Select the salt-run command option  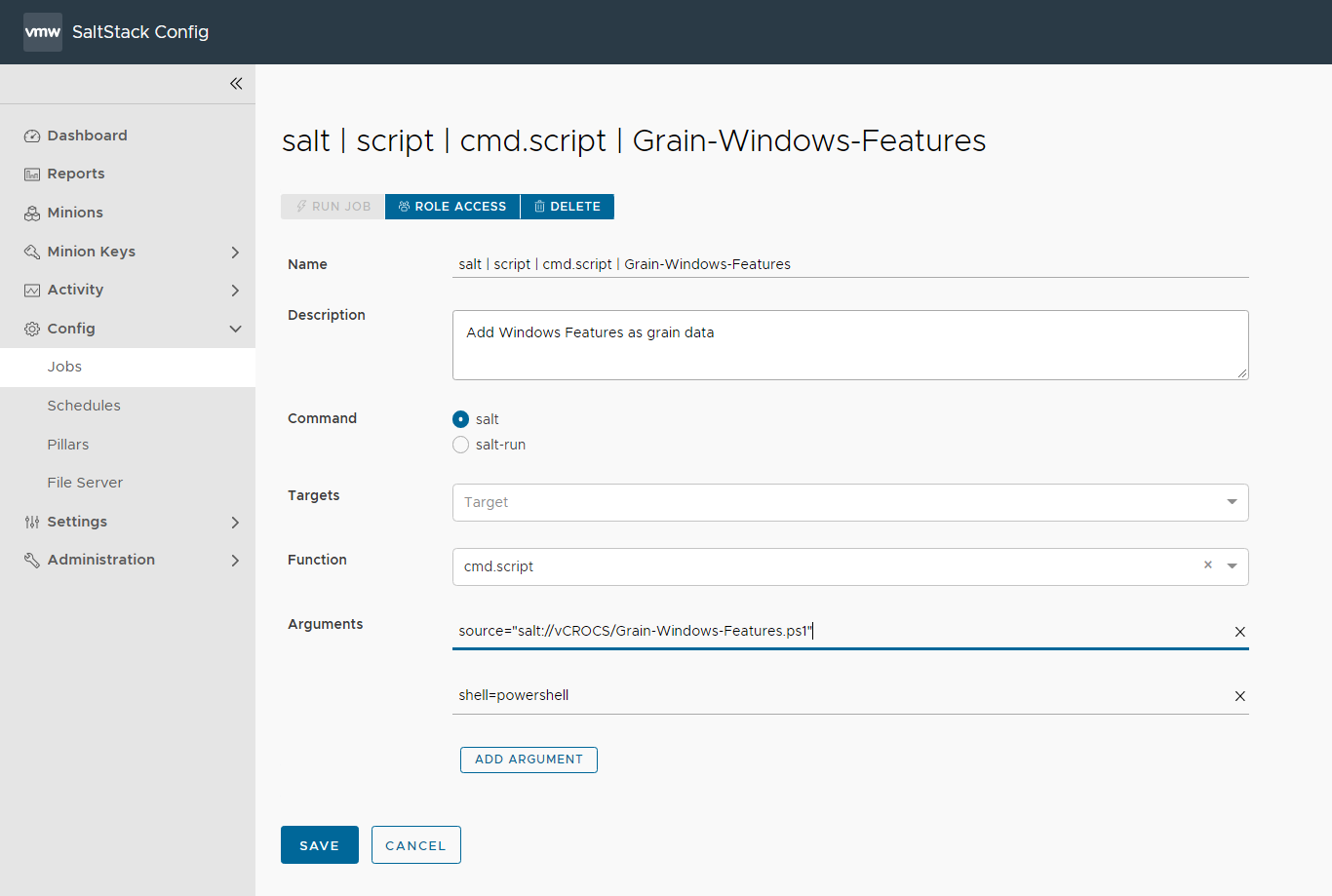click(461, 445)
